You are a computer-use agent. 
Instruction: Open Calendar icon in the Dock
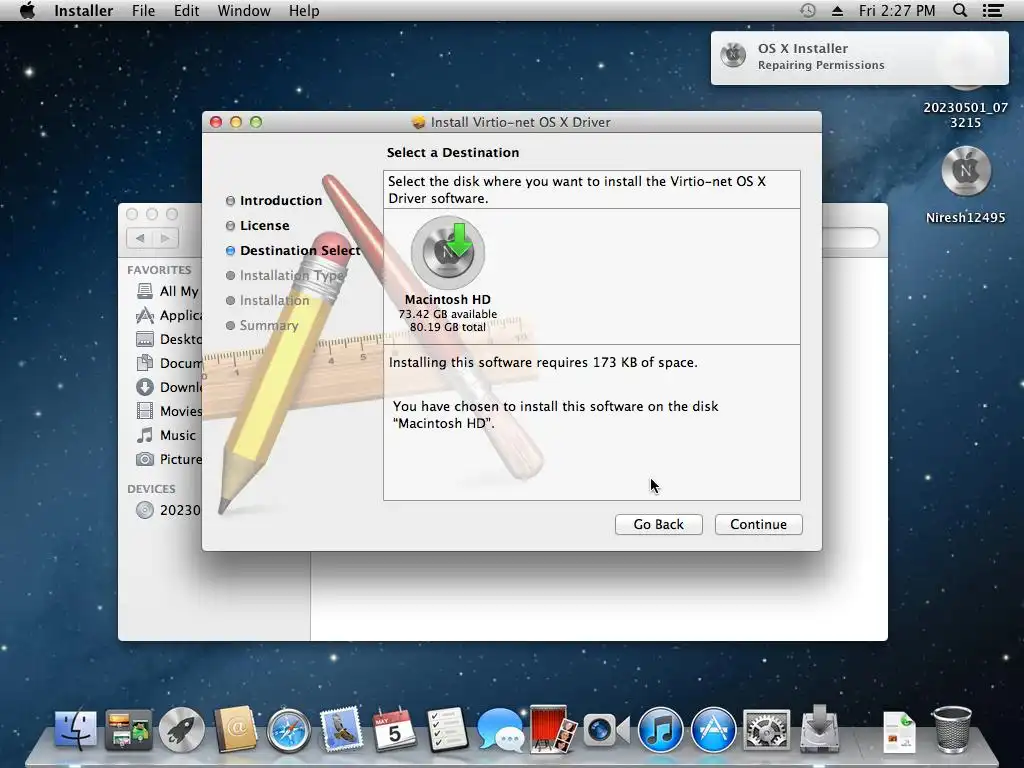tap(394, 729)
